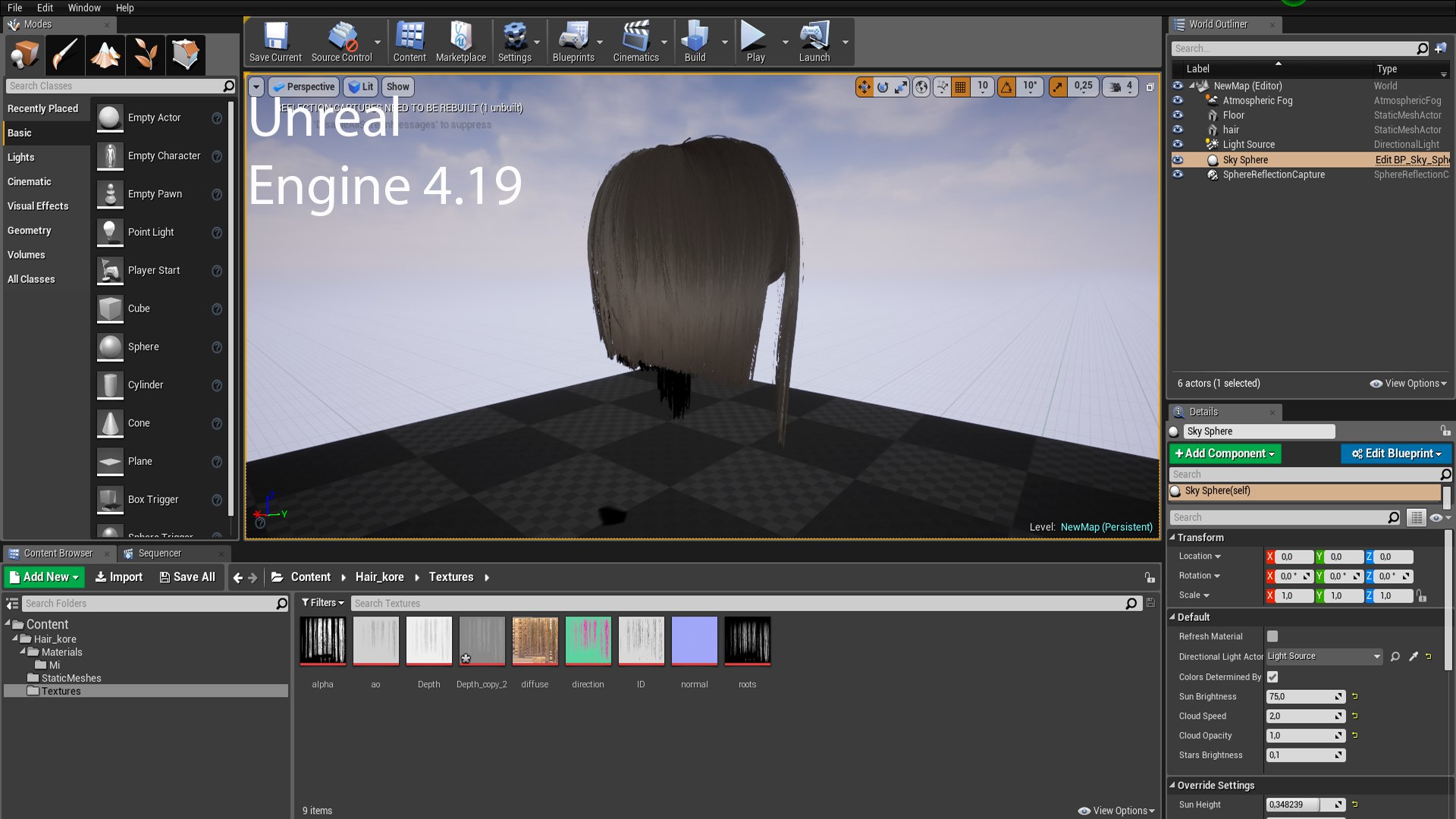The height and width of the screenshot is (819, 1456).
Task: Open the Lit view mode dropdown
Action: pyautogui.click(x=361, y=87)
